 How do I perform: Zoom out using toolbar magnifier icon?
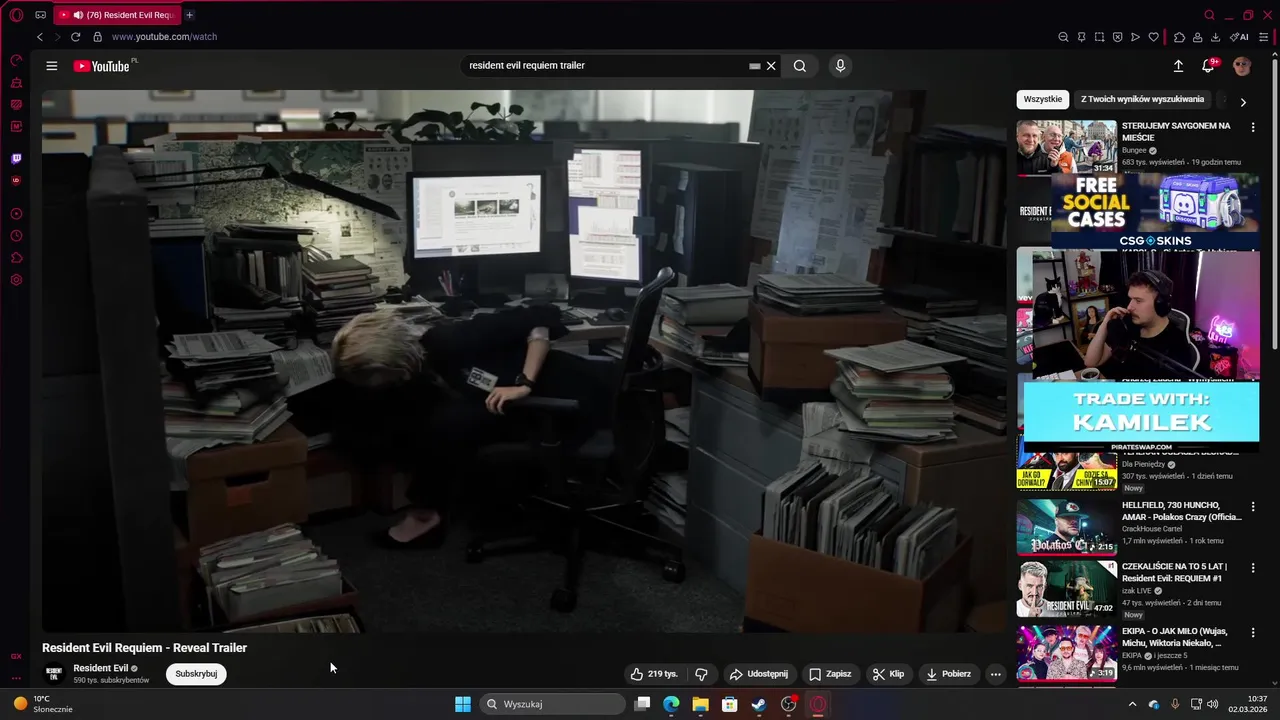[1063, 37]
